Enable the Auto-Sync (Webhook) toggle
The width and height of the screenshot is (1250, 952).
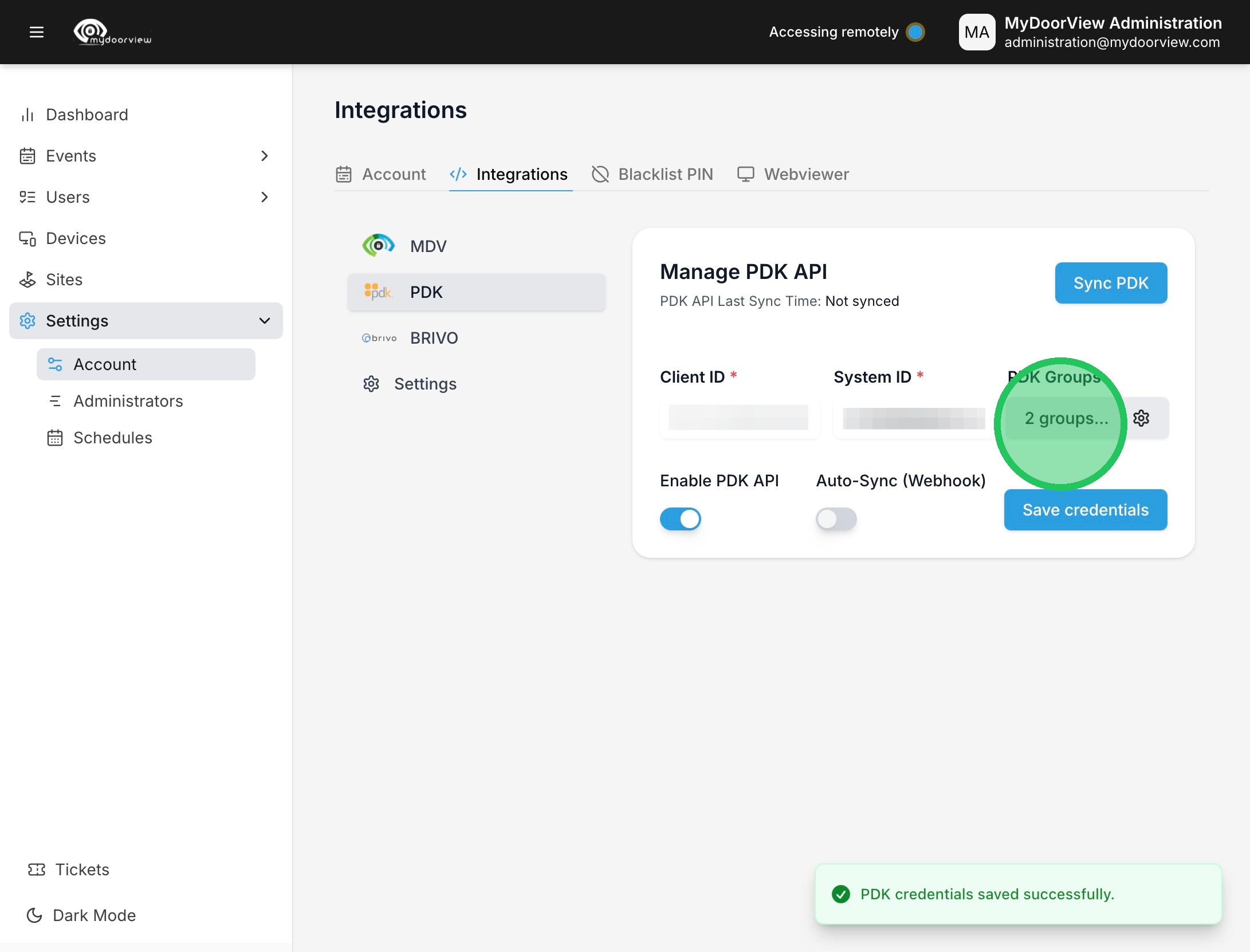click(836, 519)
